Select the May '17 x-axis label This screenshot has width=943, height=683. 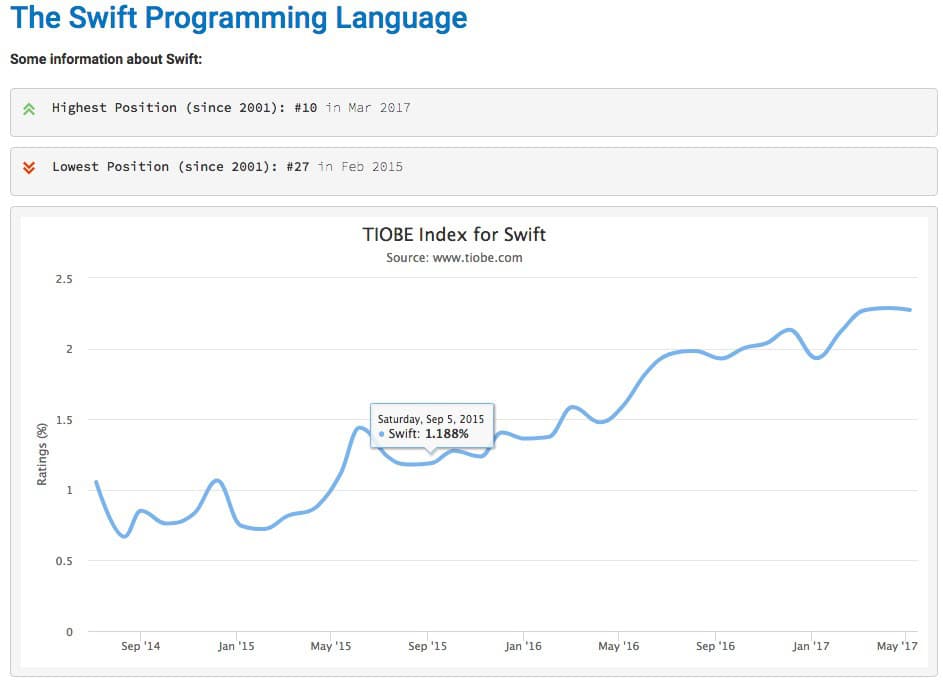click(x=897, y=646)
